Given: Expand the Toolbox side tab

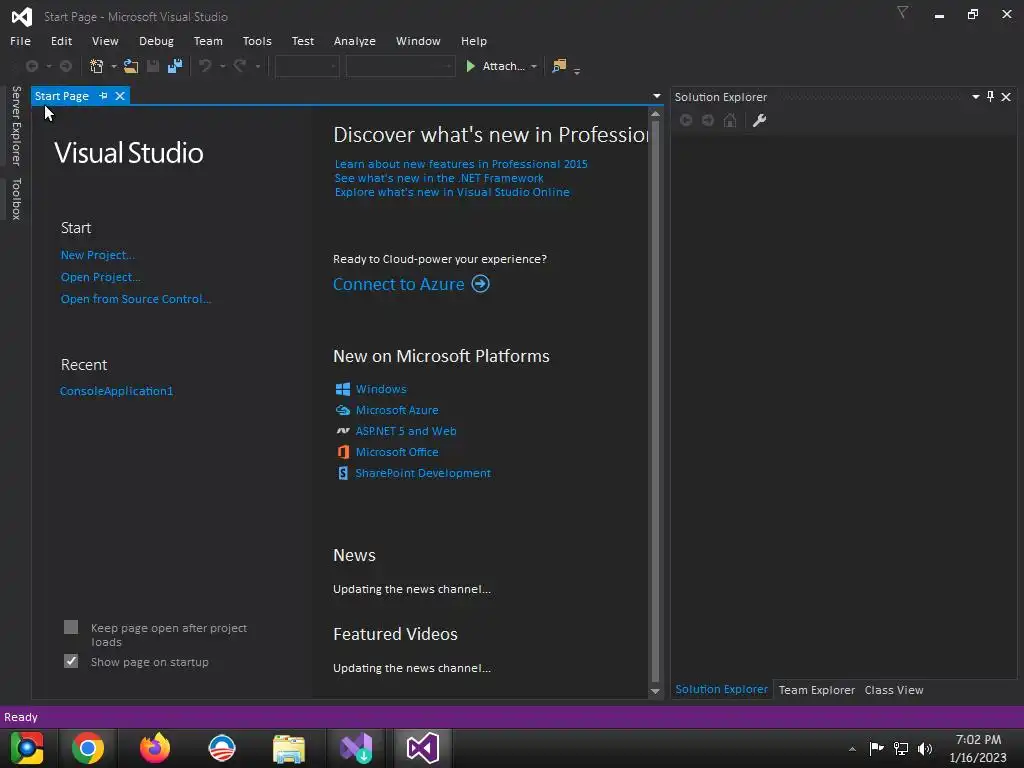Looking at the screenshot, I should [x=16, y=199].
